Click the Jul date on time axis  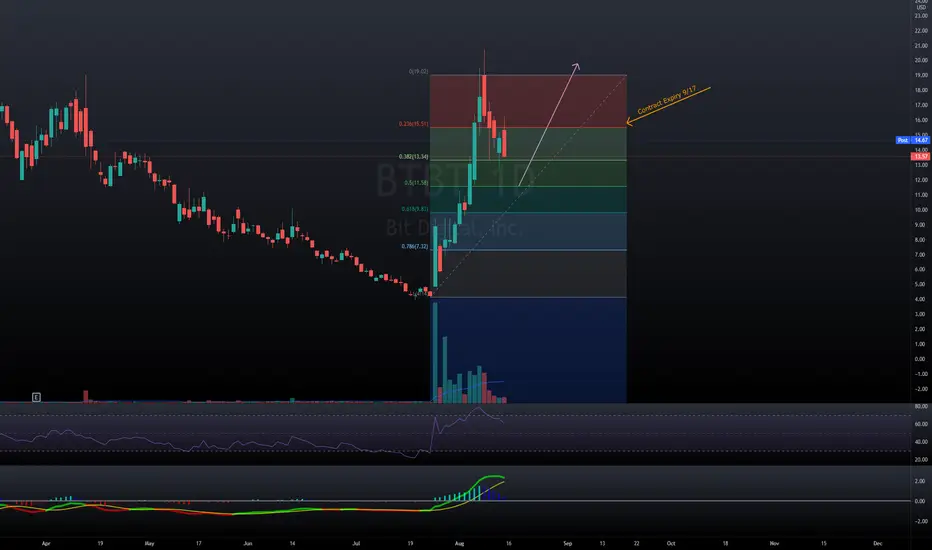click(356, 543)
